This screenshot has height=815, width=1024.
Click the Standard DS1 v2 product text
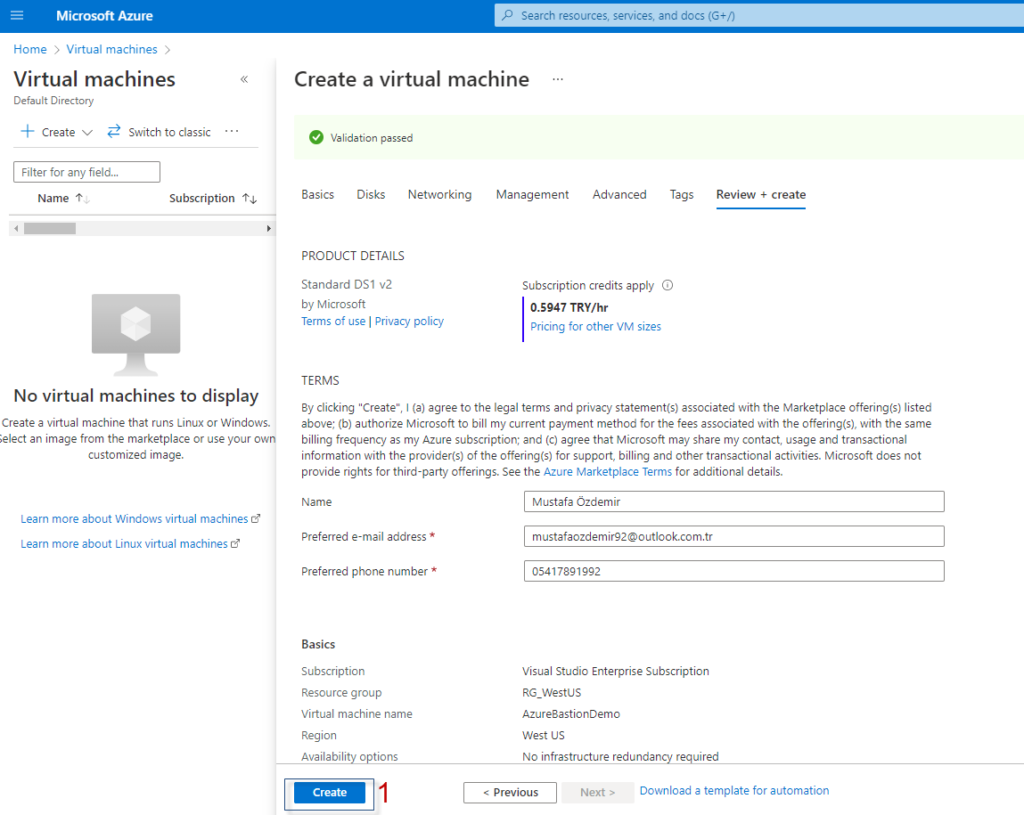[x=346, y=284]
